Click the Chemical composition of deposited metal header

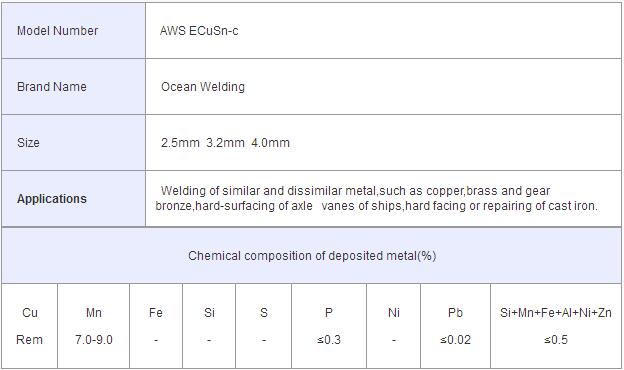[x=312, y=255]
